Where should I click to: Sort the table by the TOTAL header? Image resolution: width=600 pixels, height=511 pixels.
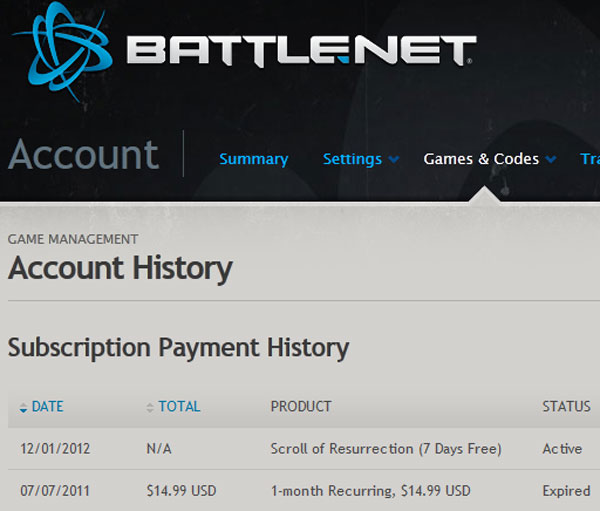pos(179,406)
